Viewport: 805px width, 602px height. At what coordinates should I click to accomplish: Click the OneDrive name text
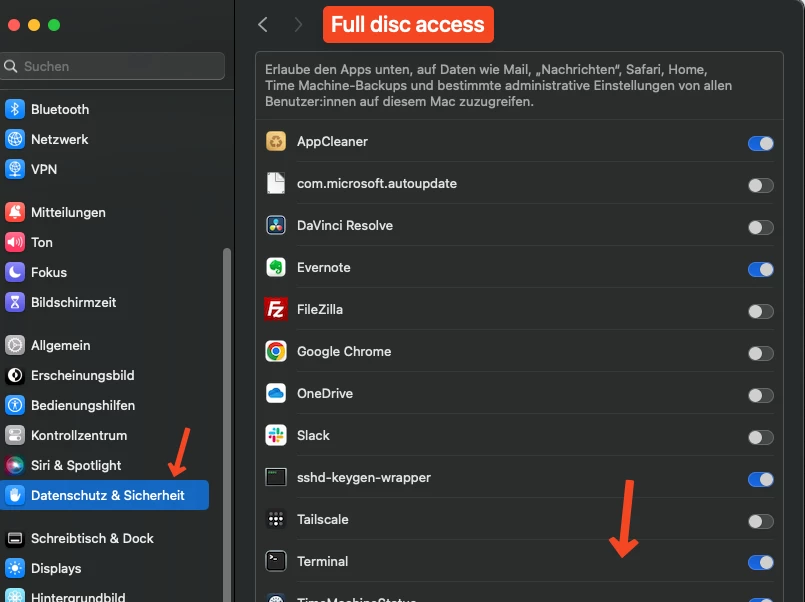tap(325, 394)
